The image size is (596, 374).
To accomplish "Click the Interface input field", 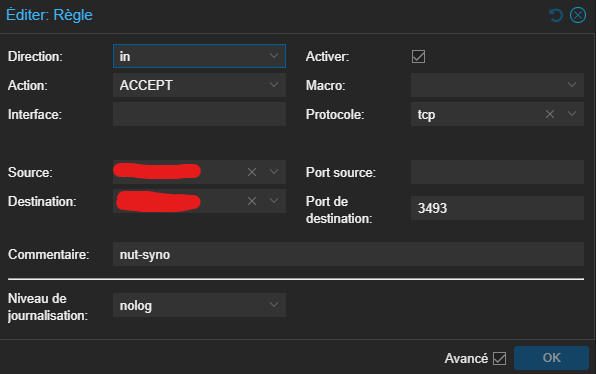I will point(199,114).
